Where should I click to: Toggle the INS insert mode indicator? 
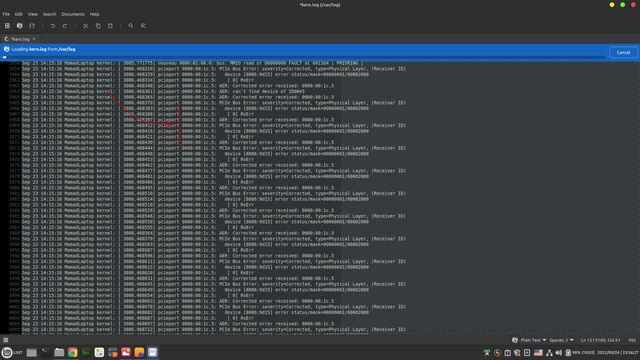click(632, 340)
